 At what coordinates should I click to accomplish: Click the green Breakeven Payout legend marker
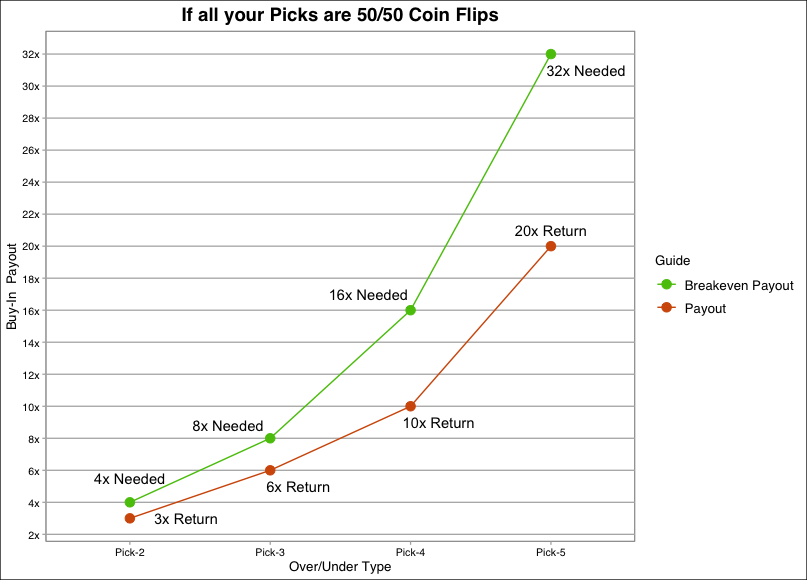click(x=666, y=285)
